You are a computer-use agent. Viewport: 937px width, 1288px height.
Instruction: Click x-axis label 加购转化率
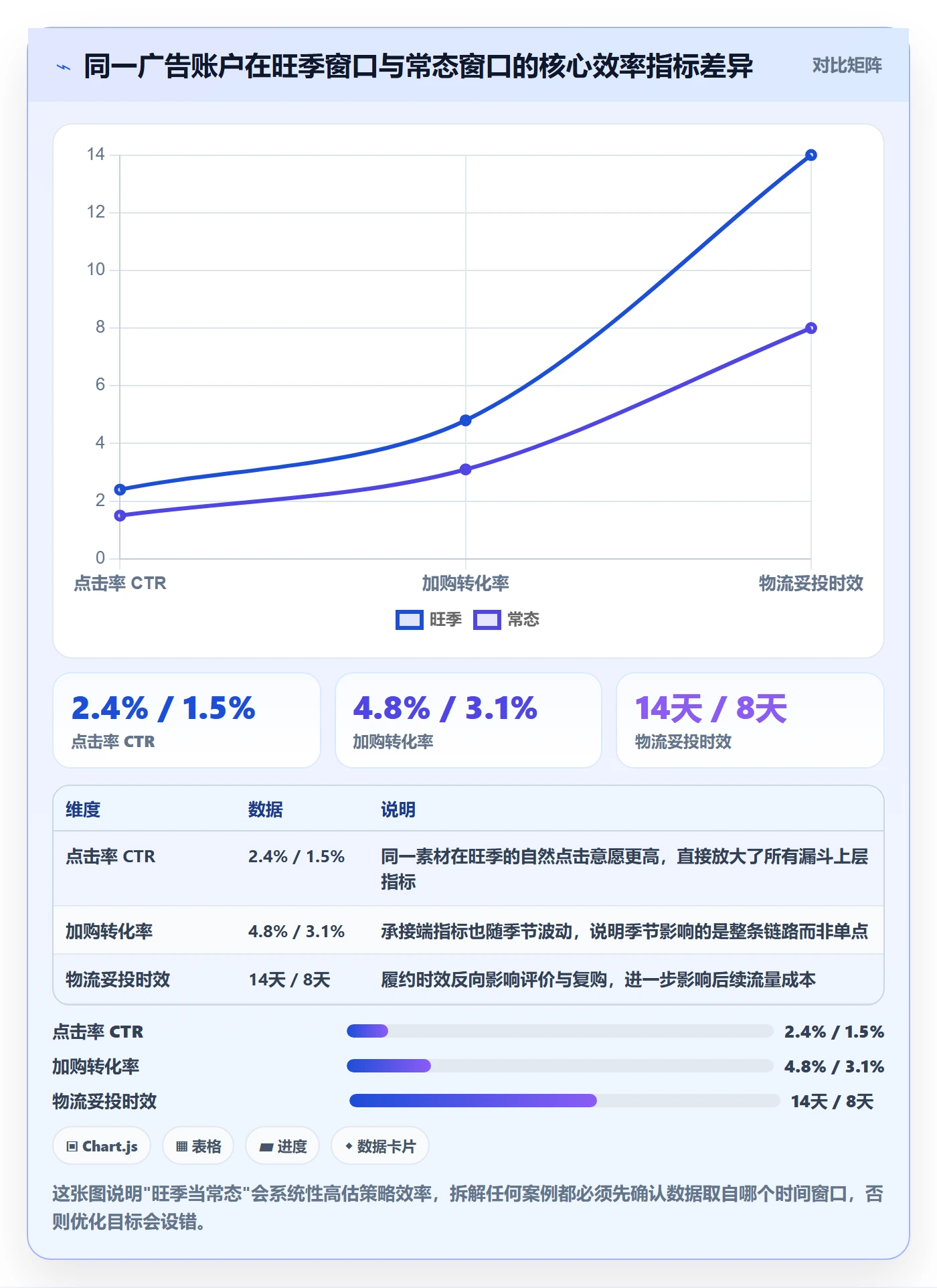coord(466,583)
